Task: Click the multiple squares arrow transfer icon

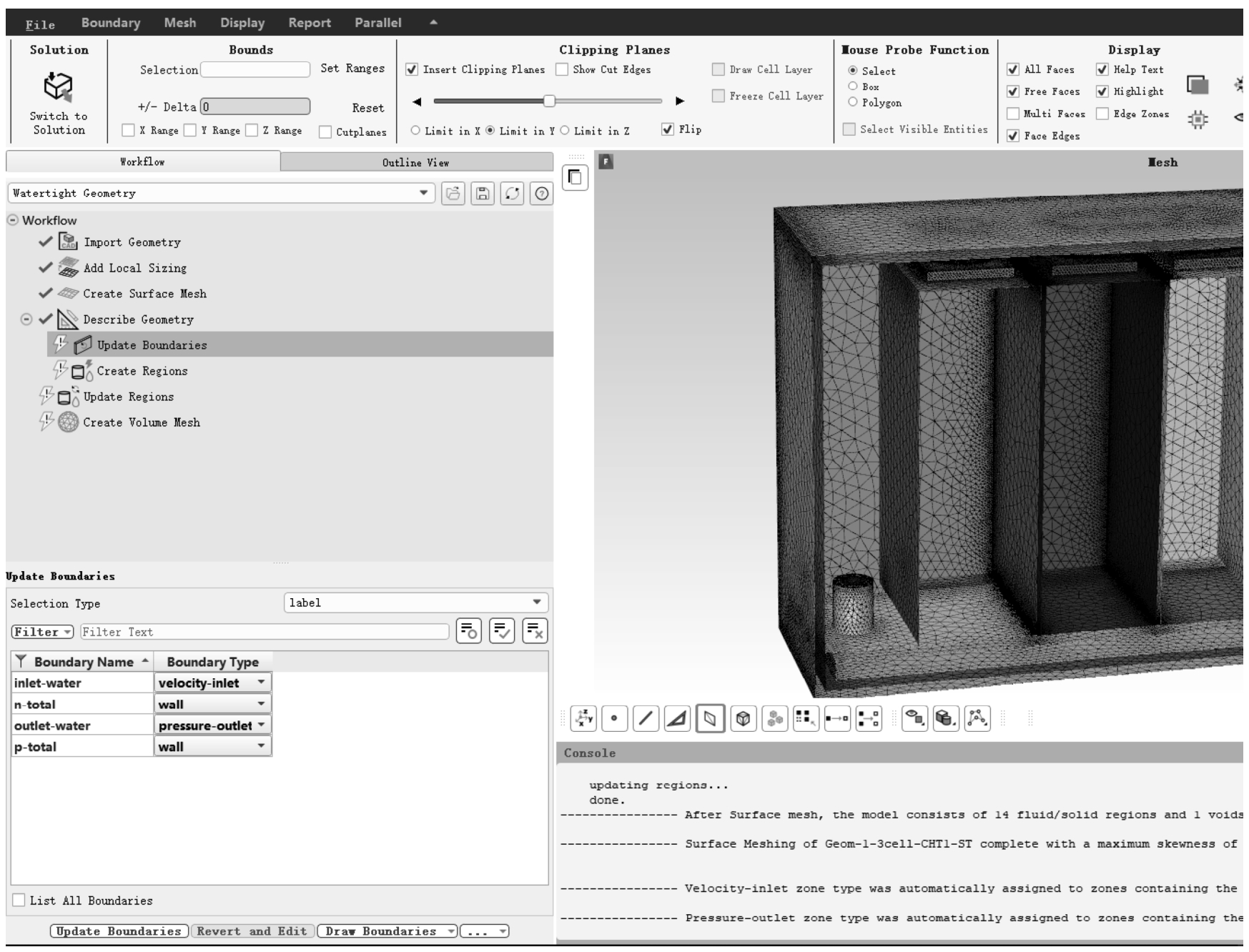Action: coord(869,718)
